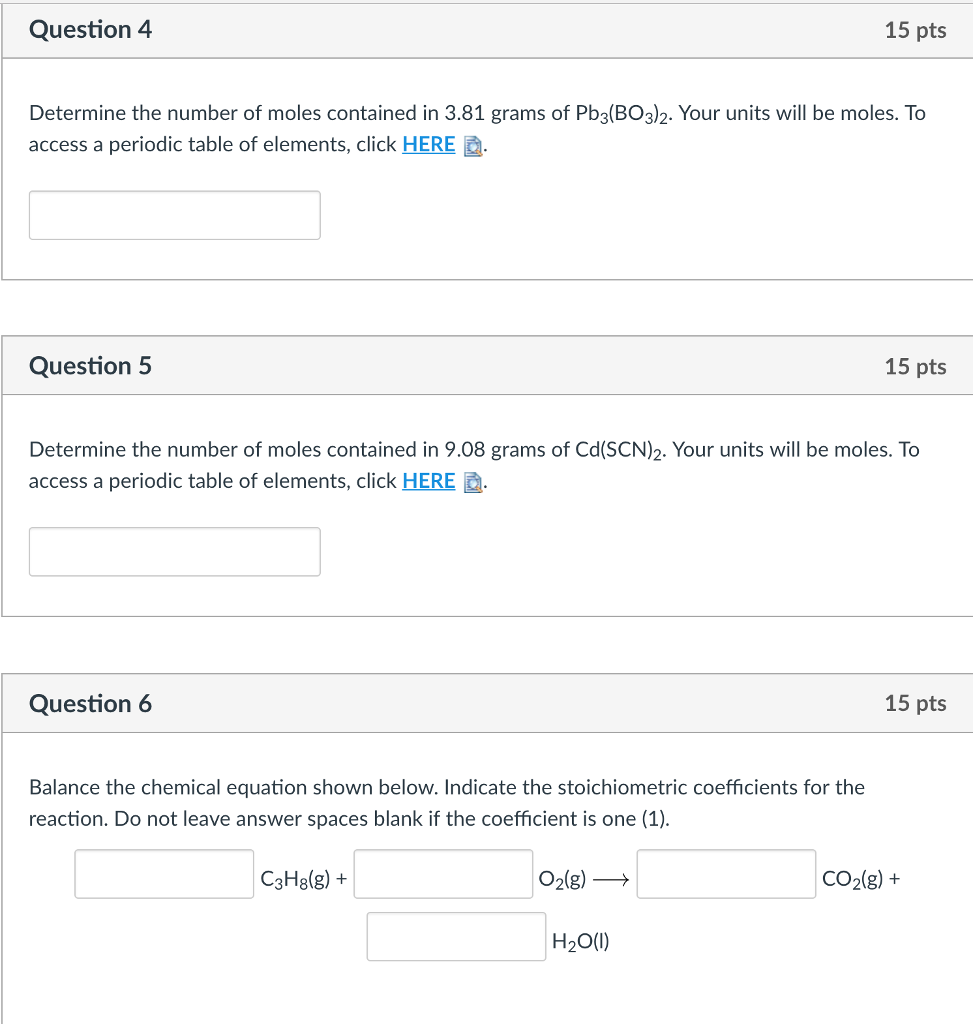Screen dimensions: 973x1024
Task: Click the 15 pts label on Question 6
Action: 916,703
